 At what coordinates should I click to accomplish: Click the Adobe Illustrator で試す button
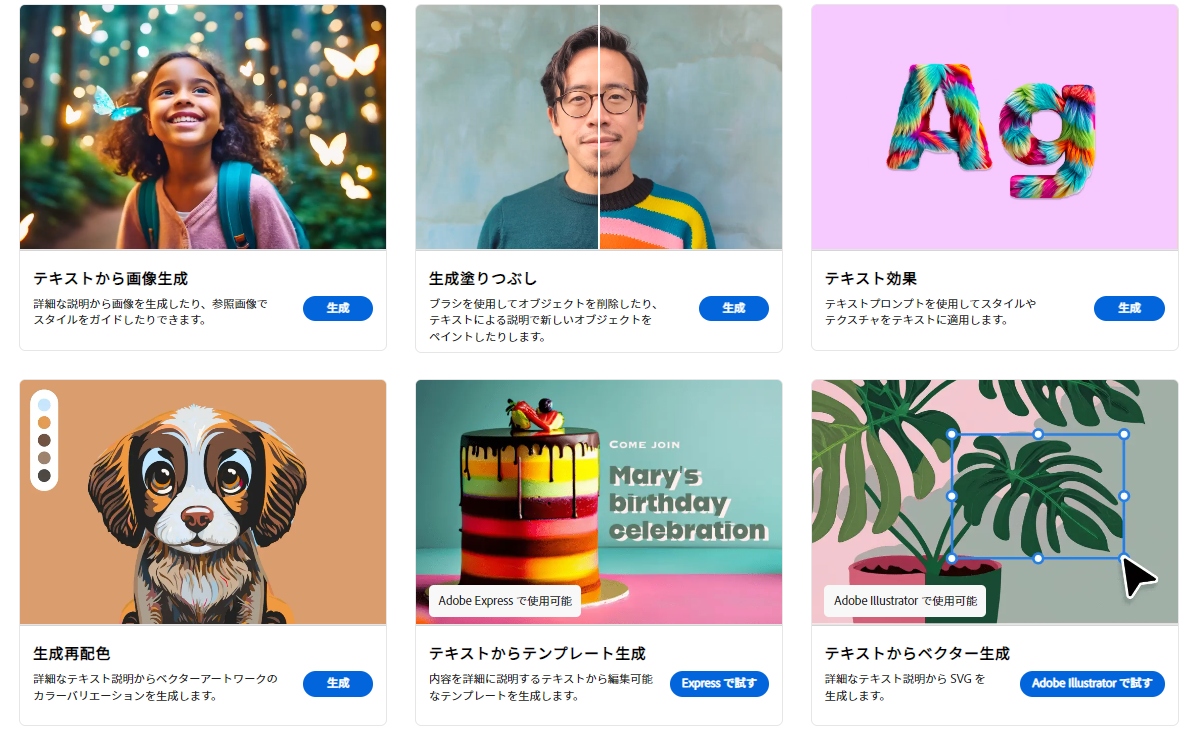tap(1092, 683)
